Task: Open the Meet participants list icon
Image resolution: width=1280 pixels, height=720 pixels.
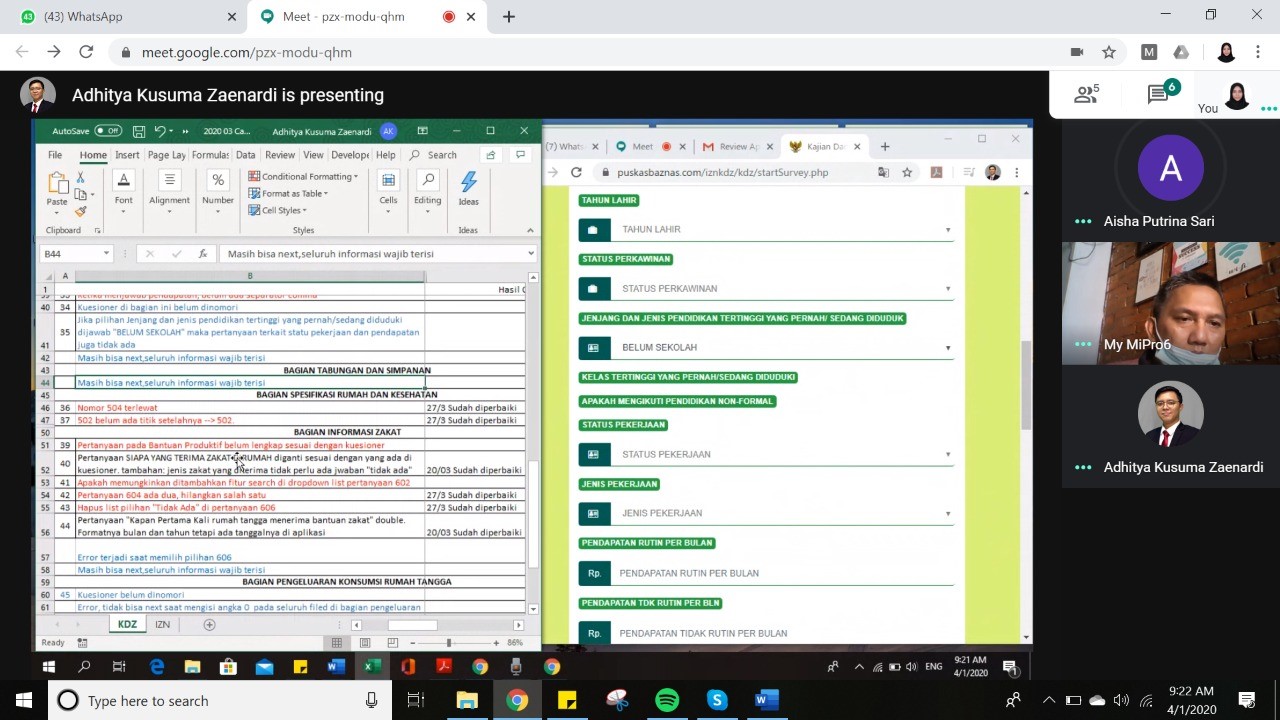Action: tap(1086, 95)
